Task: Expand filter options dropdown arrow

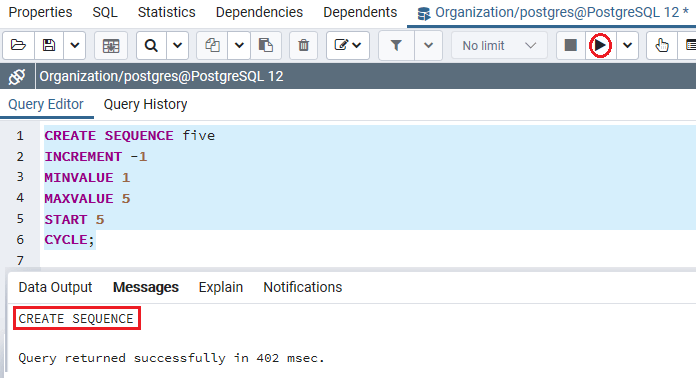Action: (428, 45)
